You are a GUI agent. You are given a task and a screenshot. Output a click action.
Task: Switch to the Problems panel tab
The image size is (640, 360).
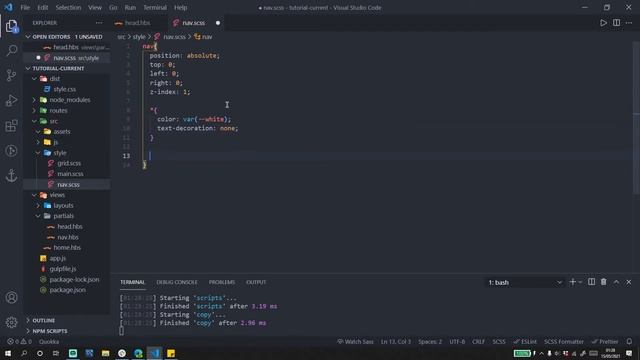click(222, 282)
